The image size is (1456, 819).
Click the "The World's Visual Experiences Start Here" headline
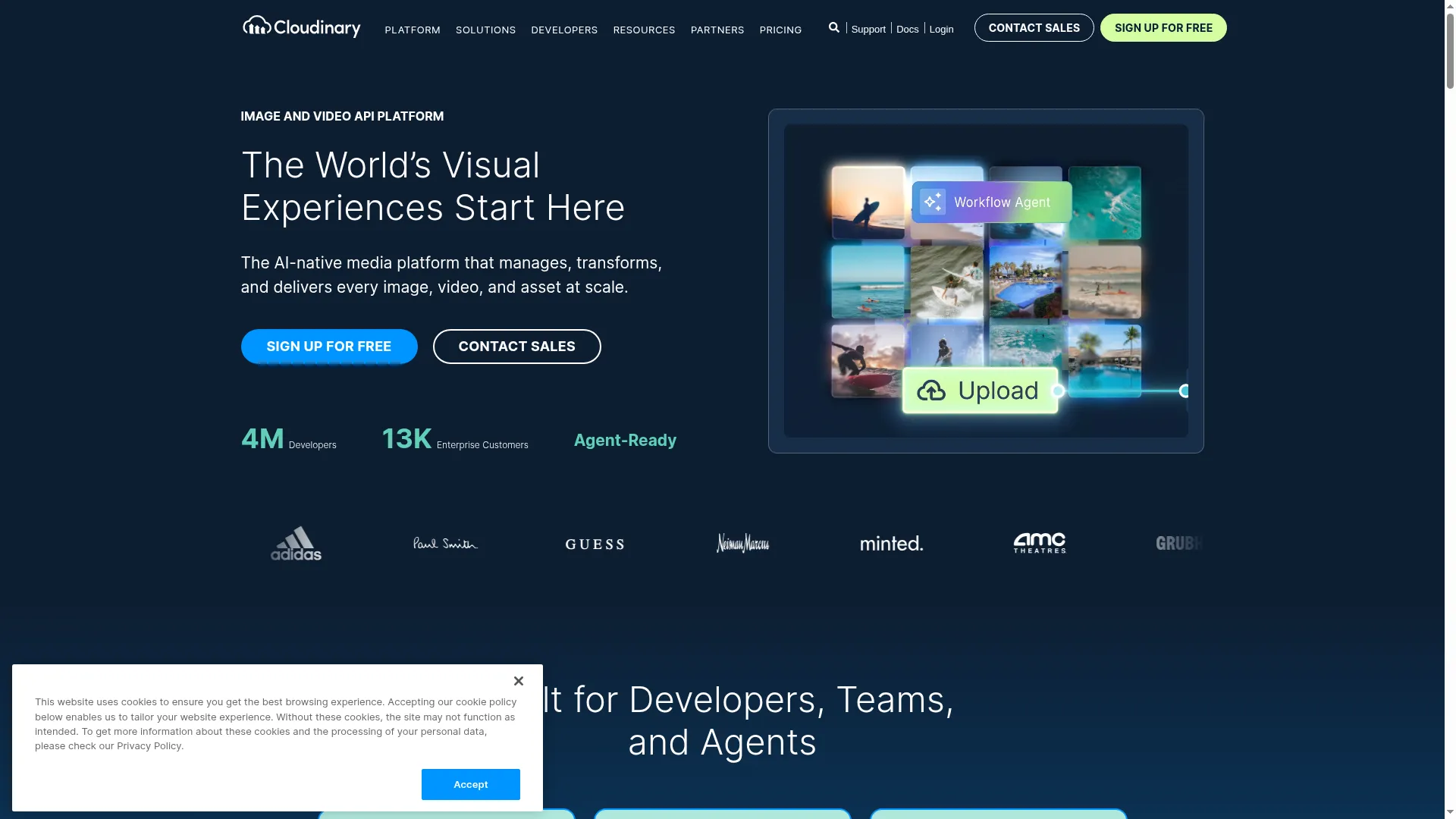click(x=433, y=187)
